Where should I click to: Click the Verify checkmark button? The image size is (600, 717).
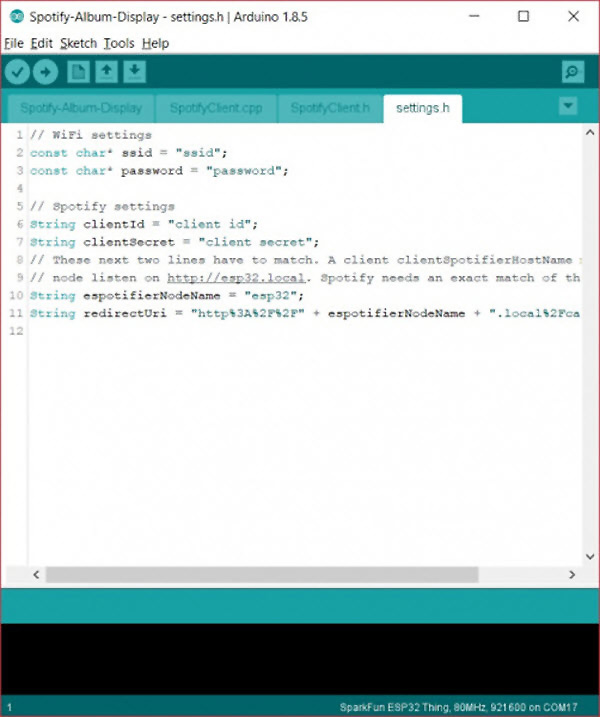pos(17,72)
